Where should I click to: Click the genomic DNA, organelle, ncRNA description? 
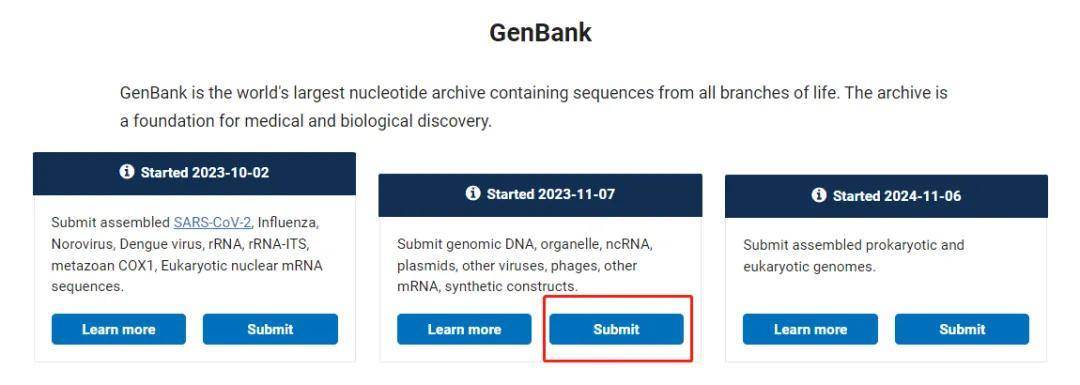pyautogui.click(x=524, y=265)
